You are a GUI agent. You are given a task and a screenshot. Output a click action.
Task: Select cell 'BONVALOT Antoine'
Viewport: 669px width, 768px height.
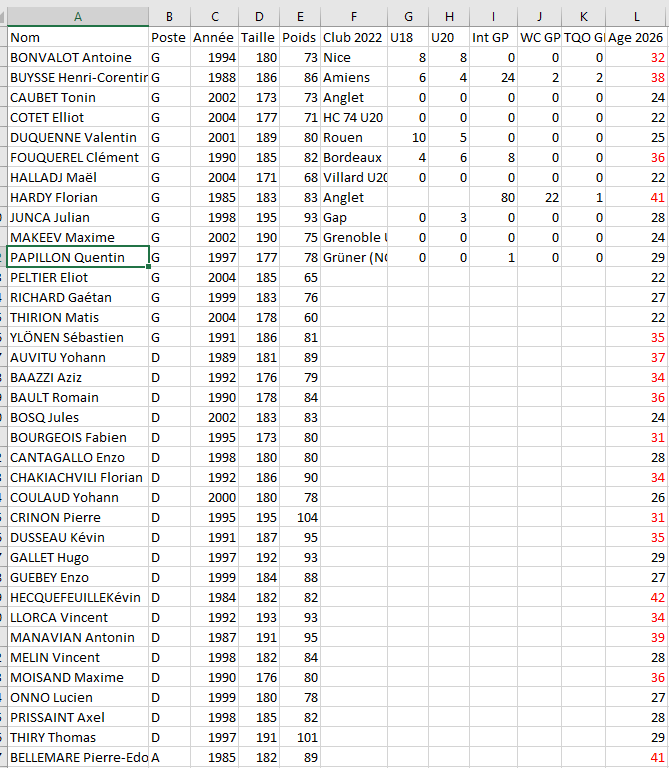point(78,57)
